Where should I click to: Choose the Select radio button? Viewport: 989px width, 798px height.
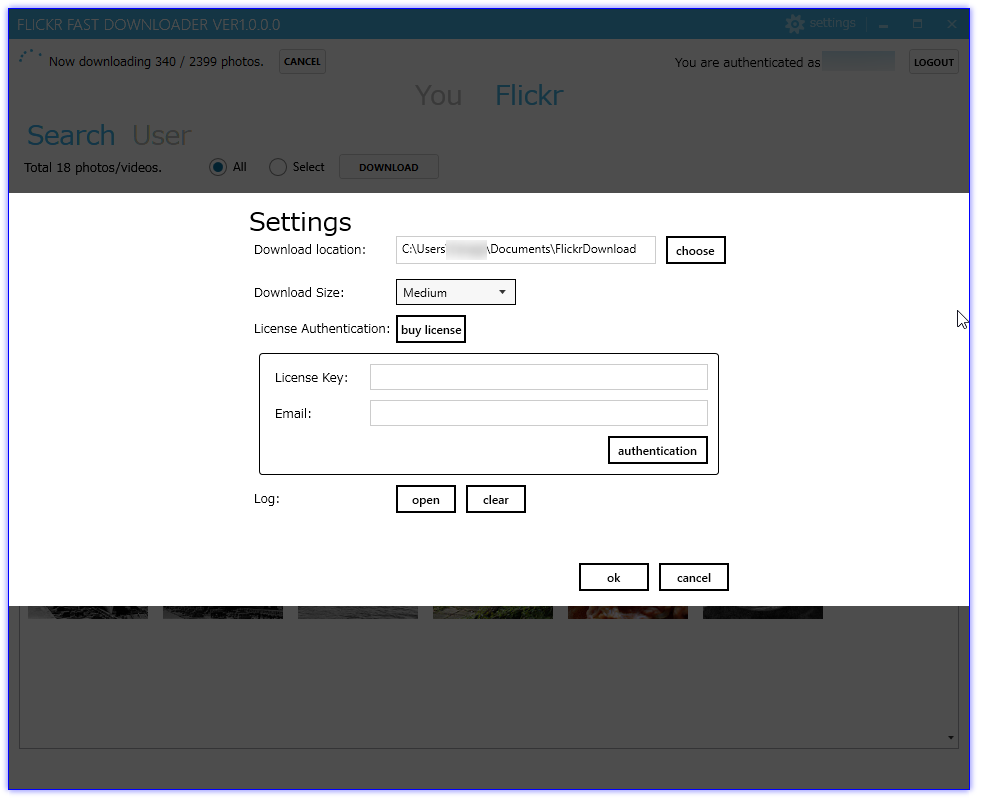[278, 167]
